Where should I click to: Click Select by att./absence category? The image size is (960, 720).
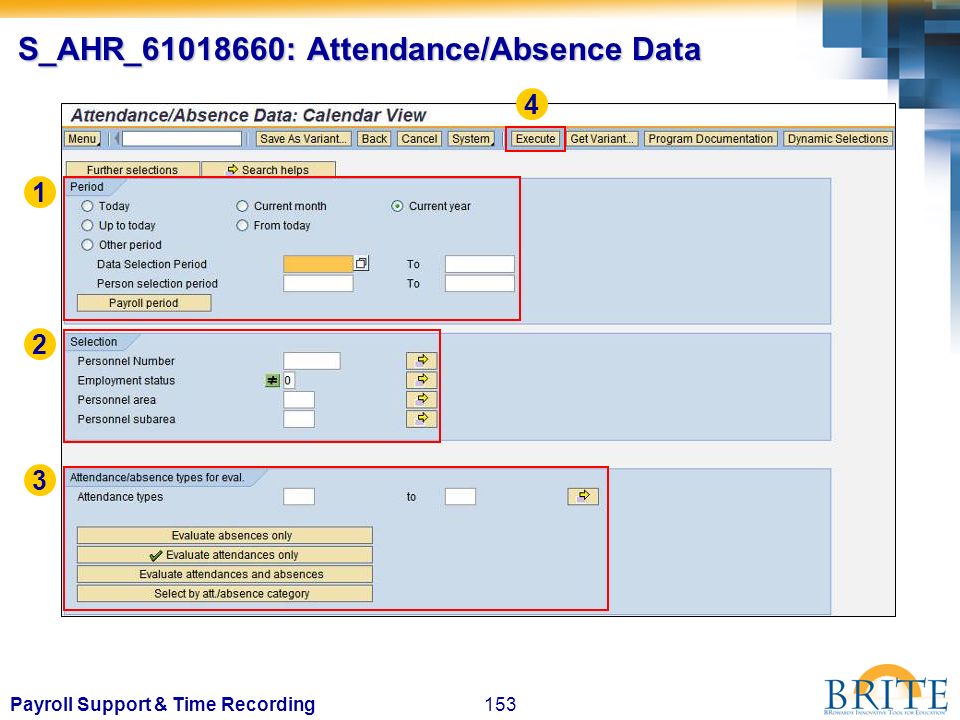(225, 593)
